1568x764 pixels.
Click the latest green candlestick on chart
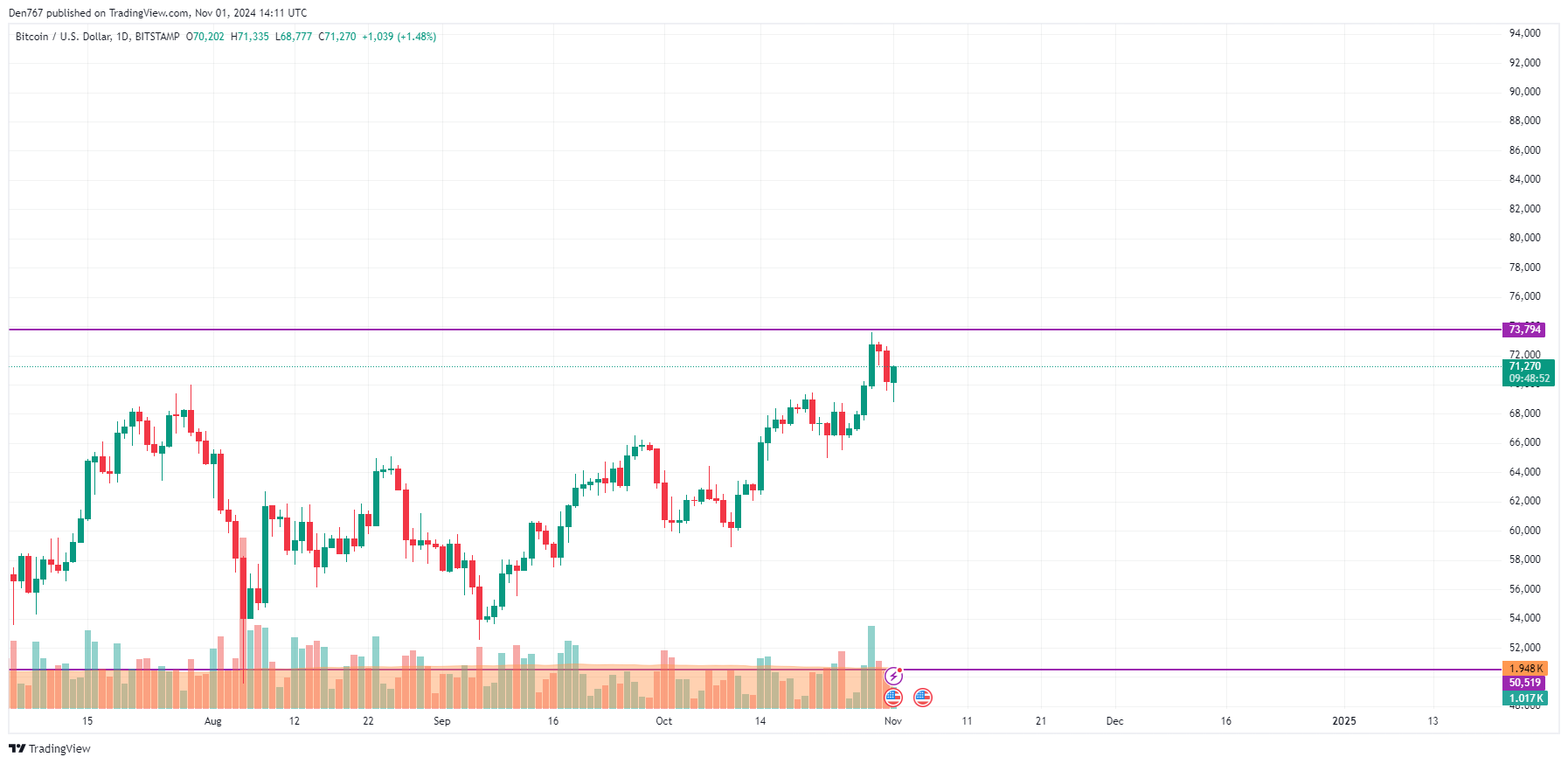[x=893, y=375]
